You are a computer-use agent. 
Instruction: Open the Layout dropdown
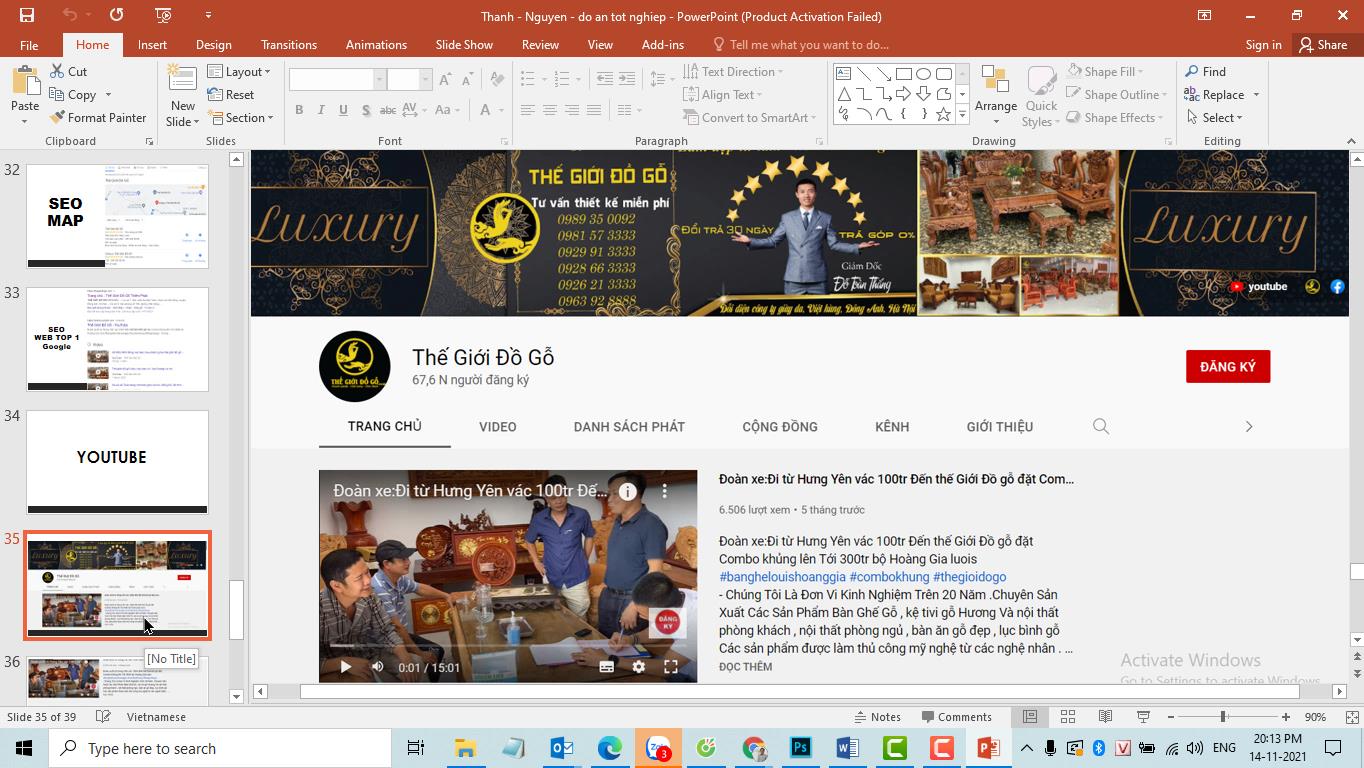coord(239,71)
